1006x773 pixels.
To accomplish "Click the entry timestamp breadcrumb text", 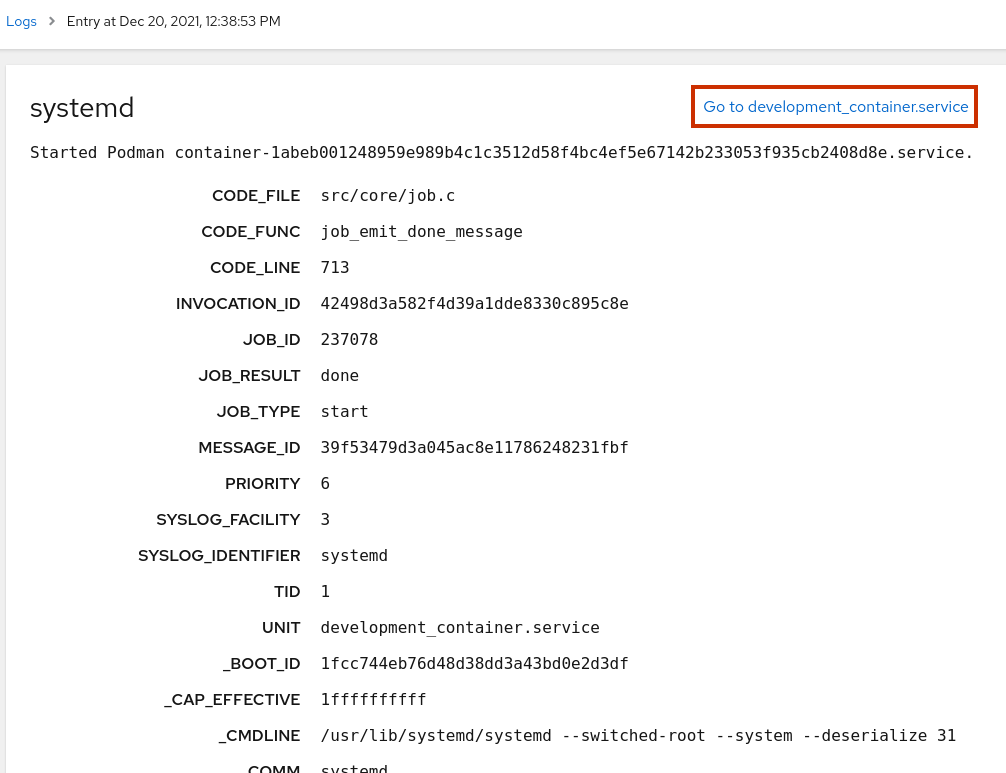I will (173, 21).
